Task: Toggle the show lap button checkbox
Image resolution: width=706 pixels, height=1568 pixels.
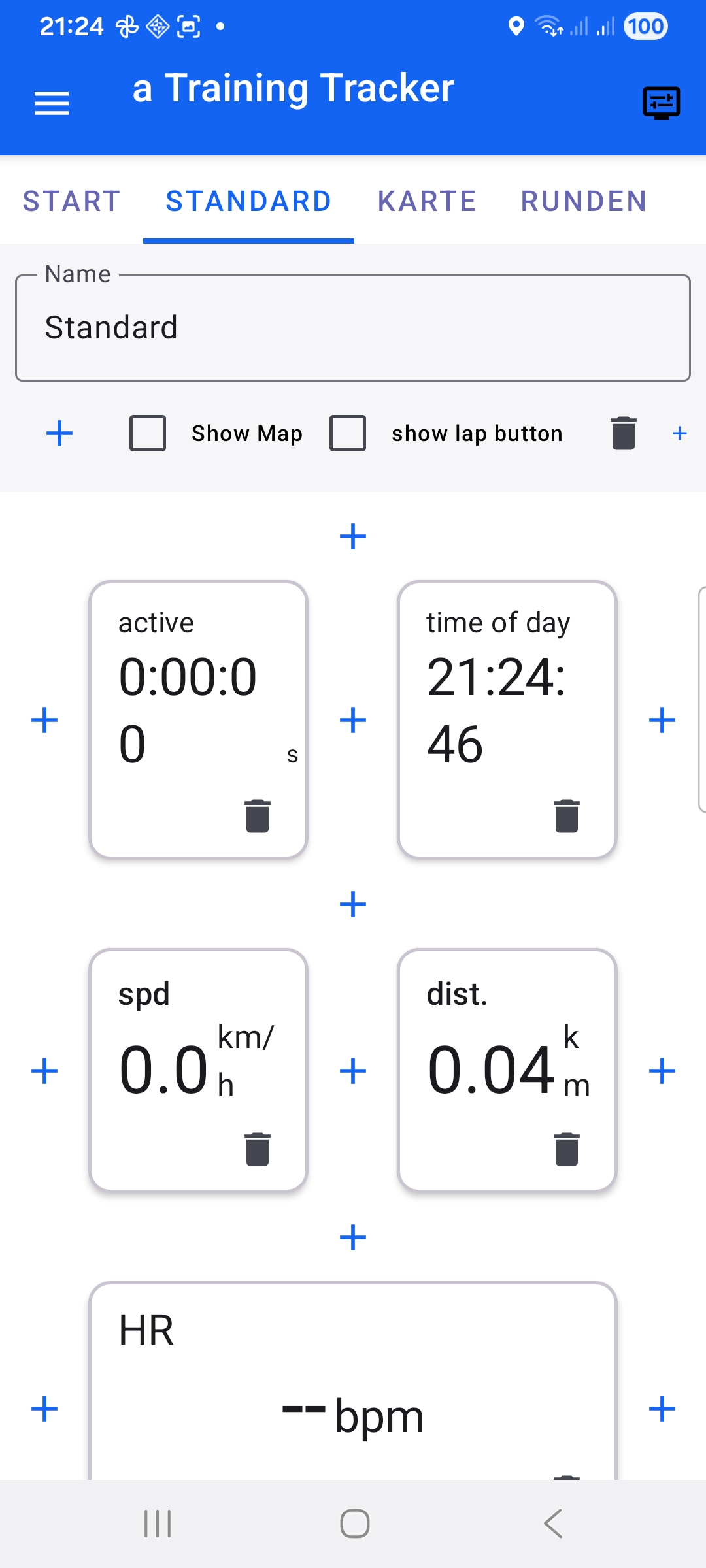Action: [x=348, y=433]
